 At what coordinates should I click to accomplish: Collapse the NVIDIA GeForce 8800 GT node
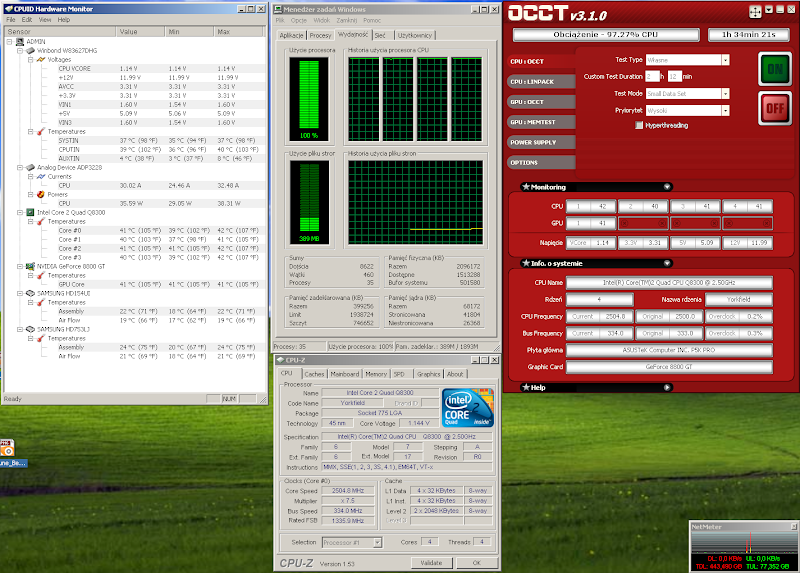point(20,266)
